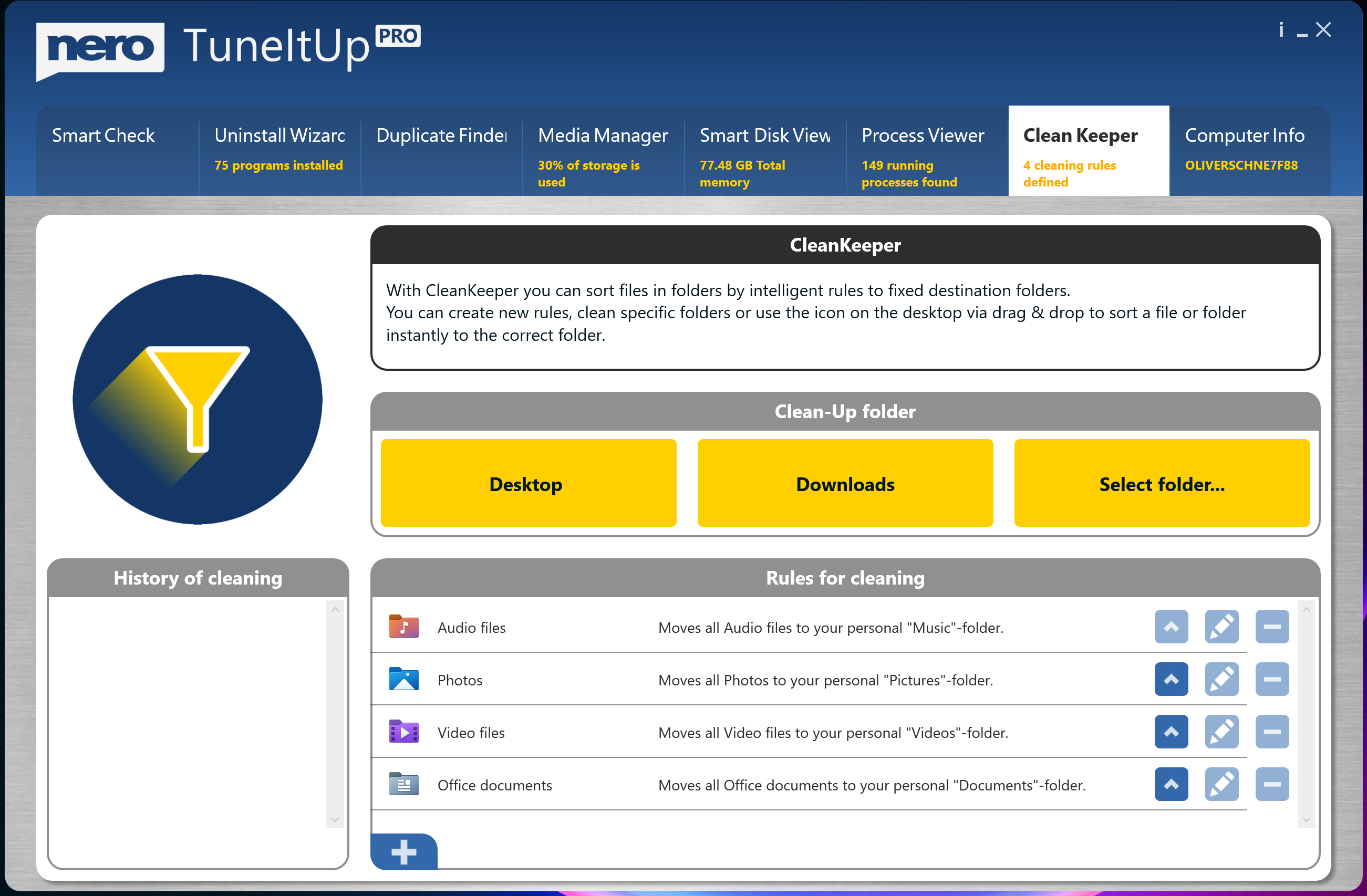Move the Photos rule up

(x=1171, y=680)
